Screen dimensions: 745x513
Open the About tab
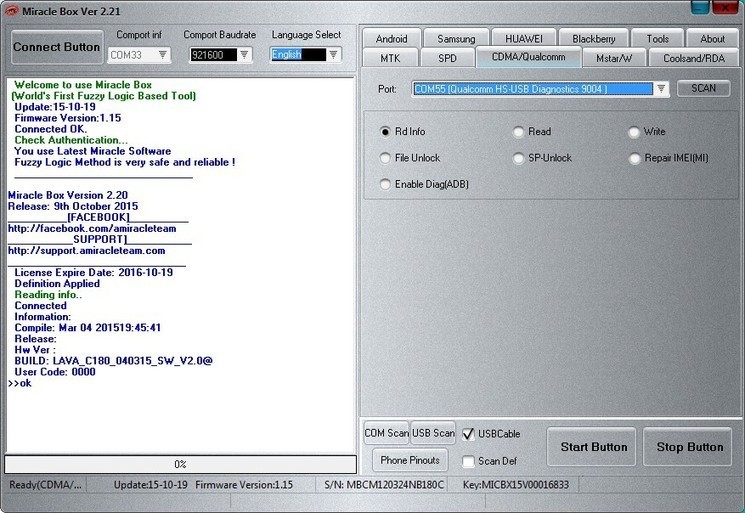coord(712,38)
